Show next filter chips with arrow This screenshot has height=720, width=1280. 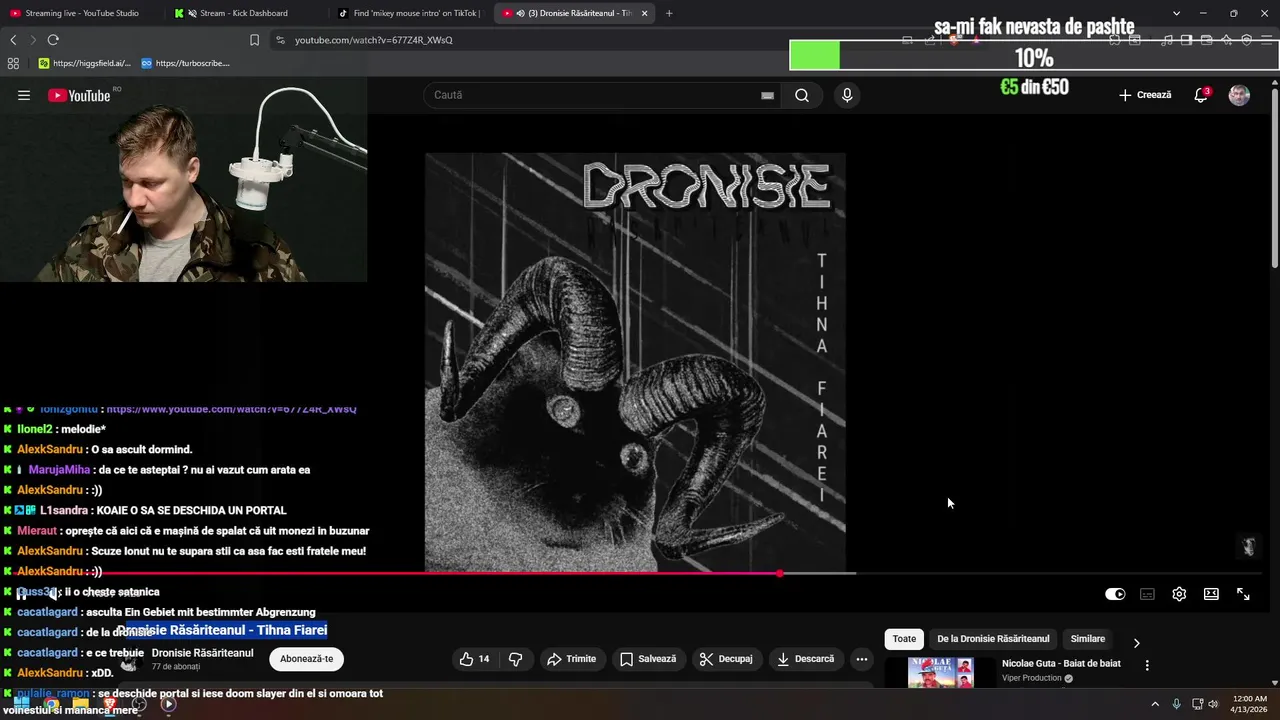1136,642
